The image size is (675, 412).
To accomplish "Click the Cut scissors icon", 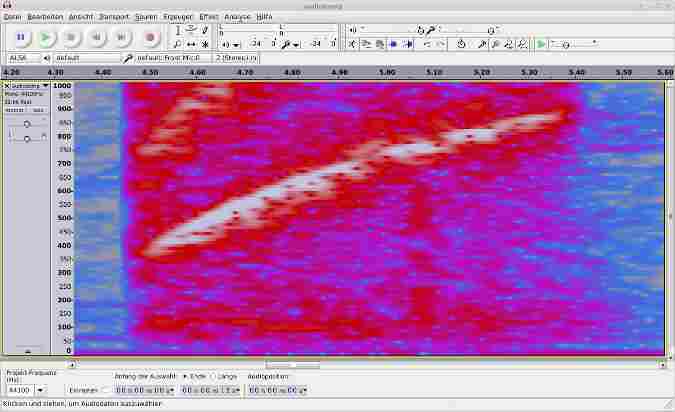I will 353,44.
